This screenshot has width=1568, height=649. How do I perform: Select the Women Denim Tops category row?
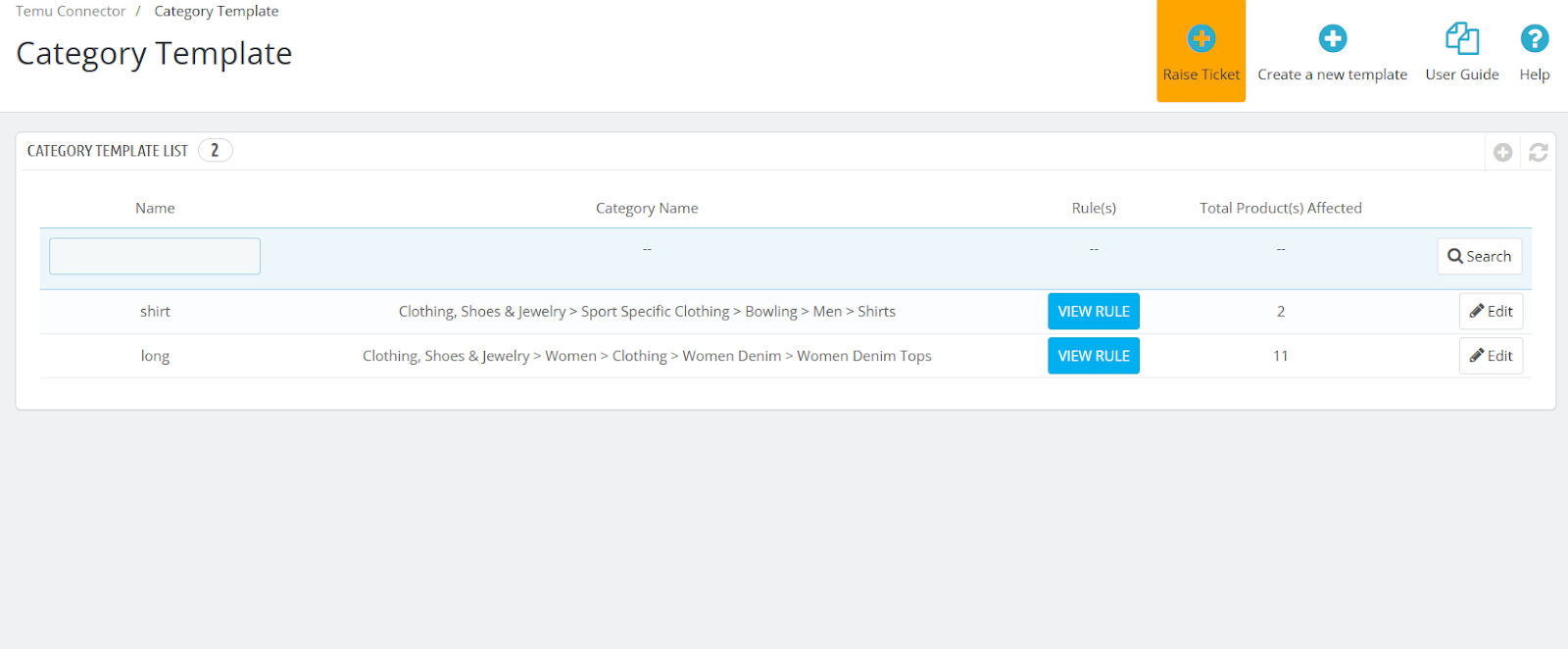coord(647,356)
